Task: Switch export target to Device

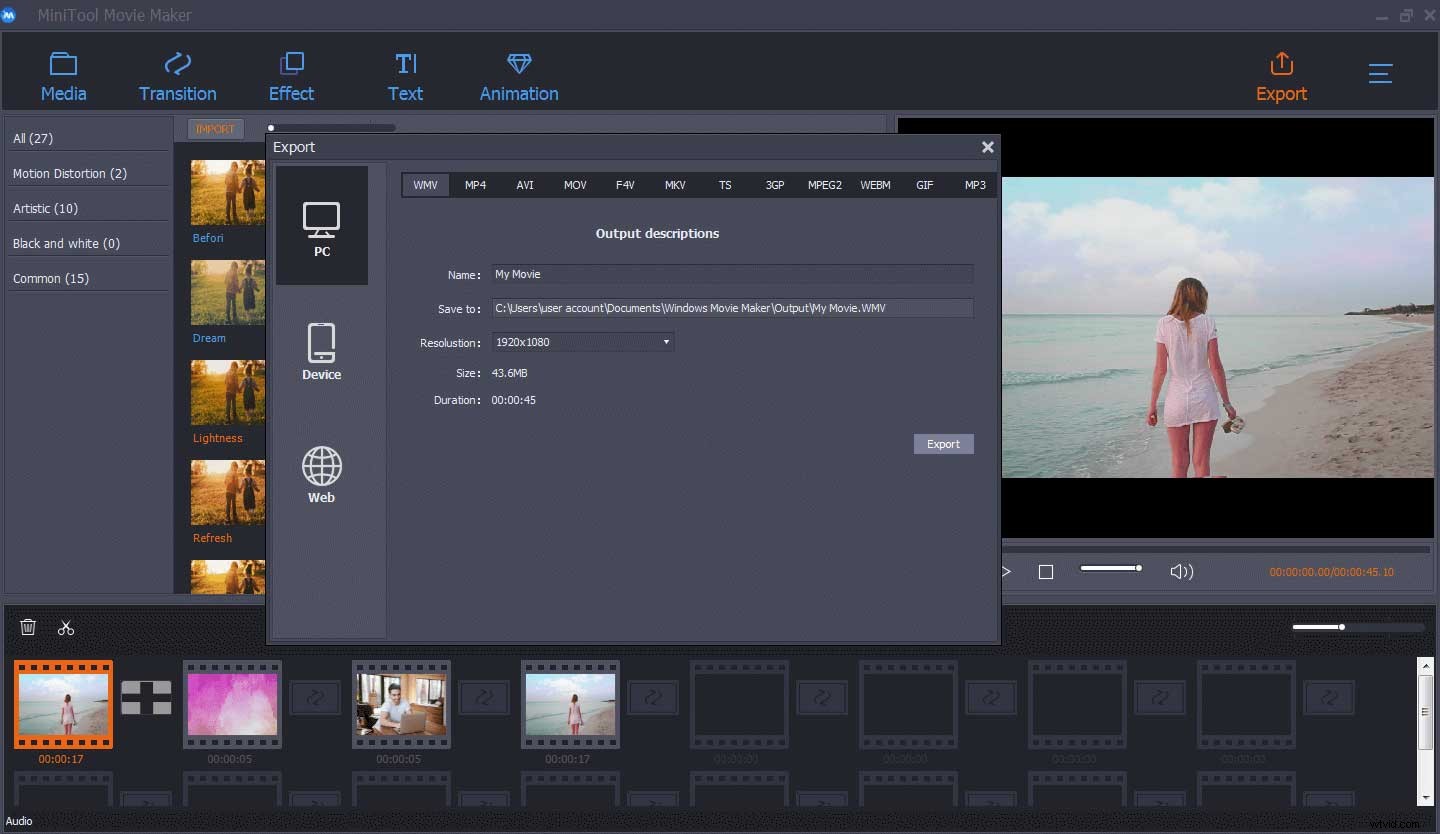Action: point(321,349)
